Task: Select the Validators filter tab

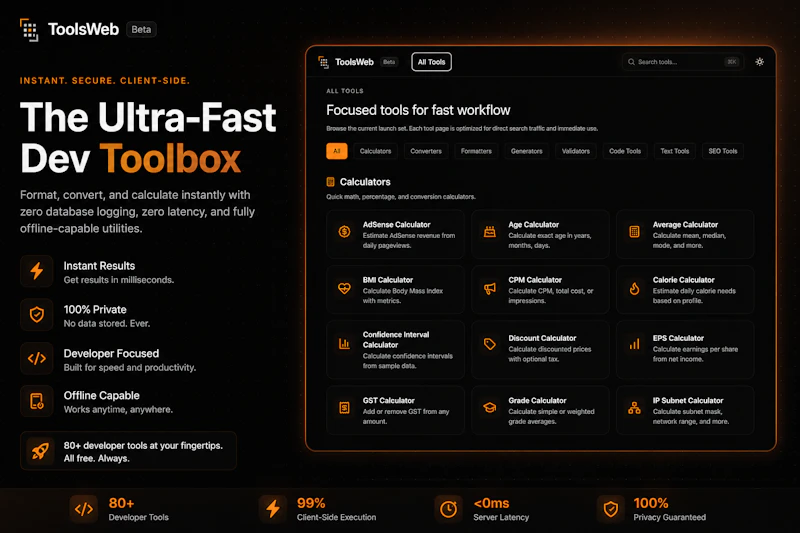Action: (x=576, y=151)
